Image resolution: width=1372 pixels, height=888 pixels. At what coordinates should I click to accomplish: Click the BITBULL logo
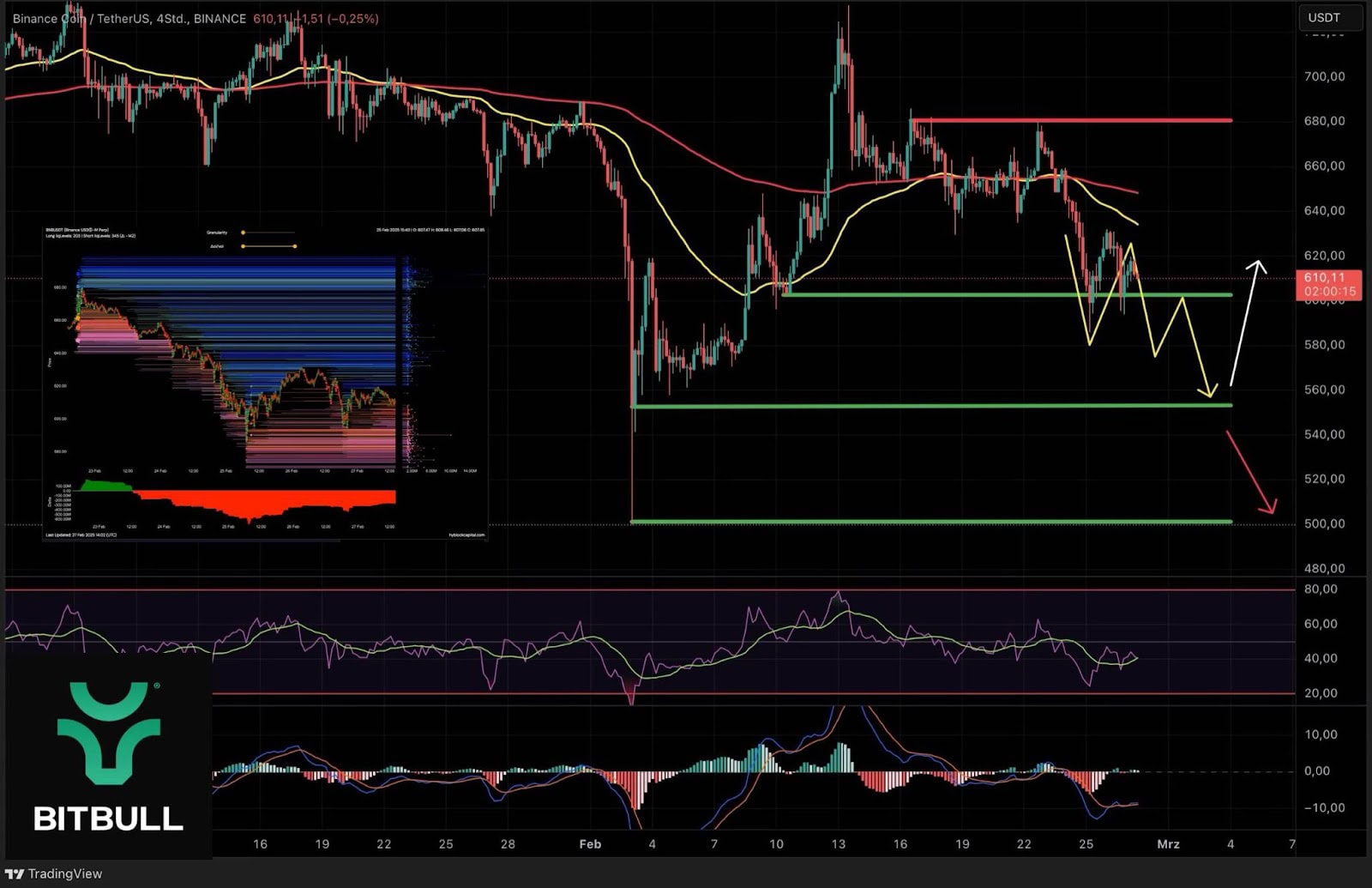point(108,756)
